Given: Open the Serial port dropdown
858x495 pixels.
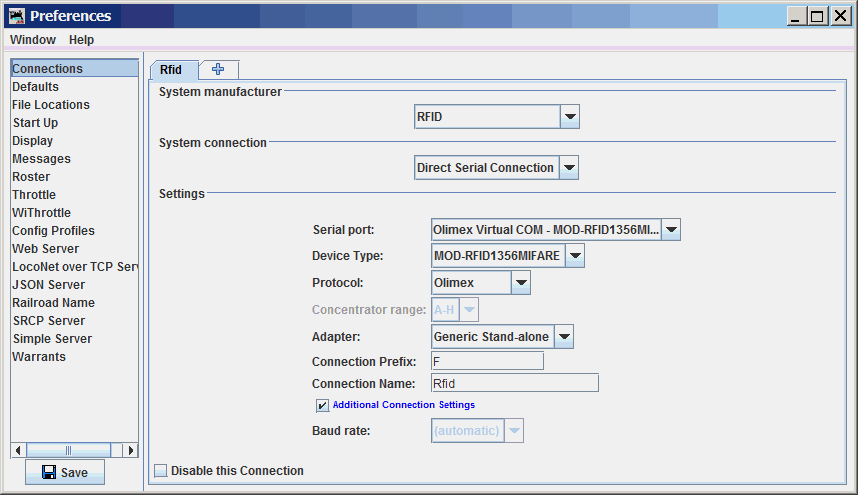Looking at the screenshot, I should 670,230.
